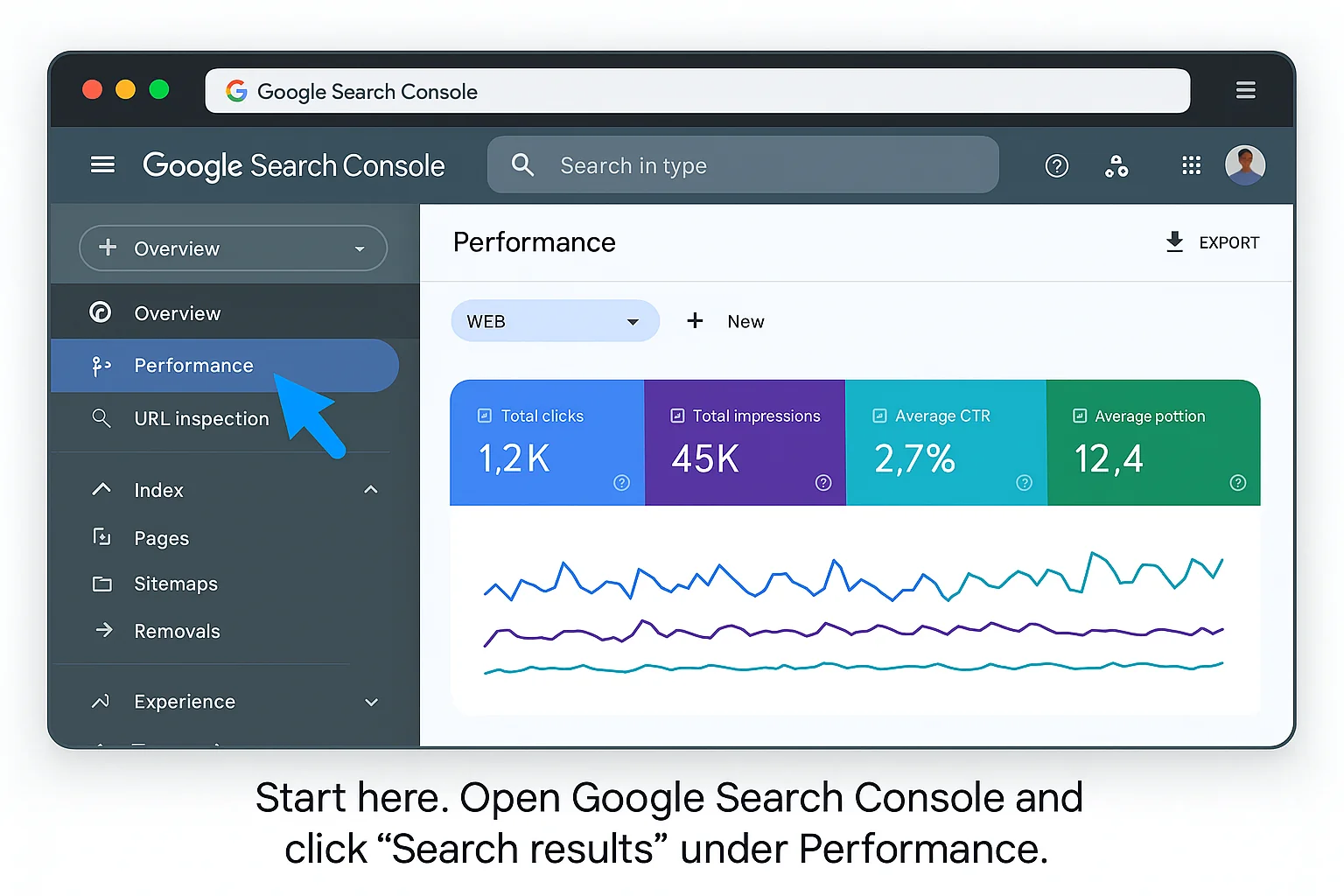Screen dimensions: 1344x896
Task: Toggle the Total impressions metric card
Action: pyautogui.click(x=745, y=443)
